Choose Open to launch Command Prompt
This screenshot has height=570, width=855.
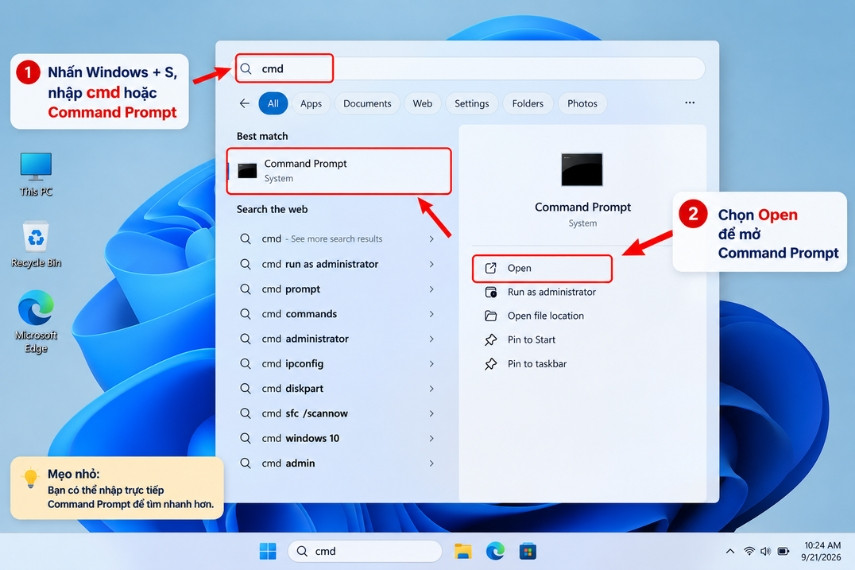click(x=542, y=268)
